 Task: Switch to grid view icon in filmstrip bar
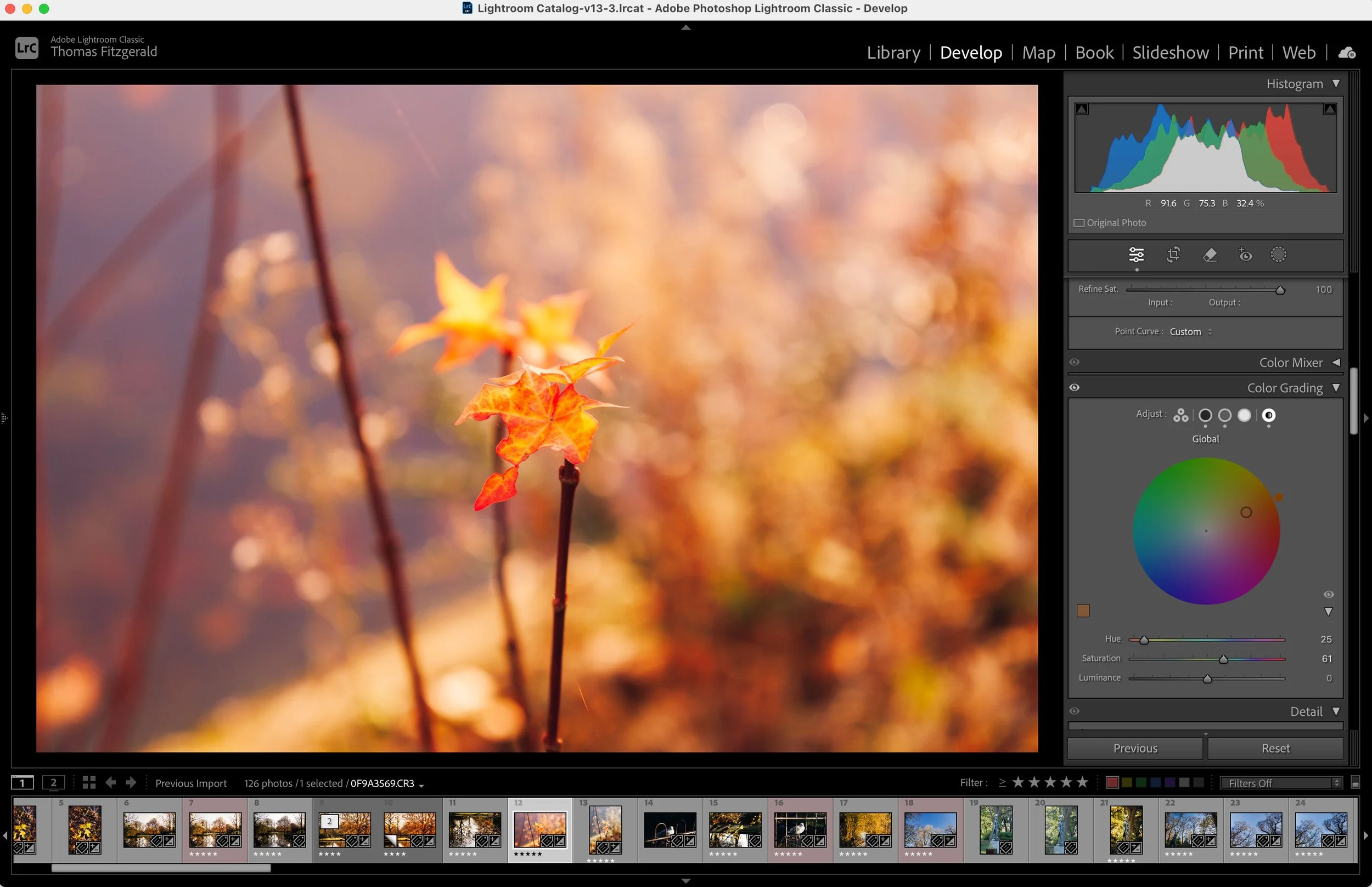pos(89,782)
